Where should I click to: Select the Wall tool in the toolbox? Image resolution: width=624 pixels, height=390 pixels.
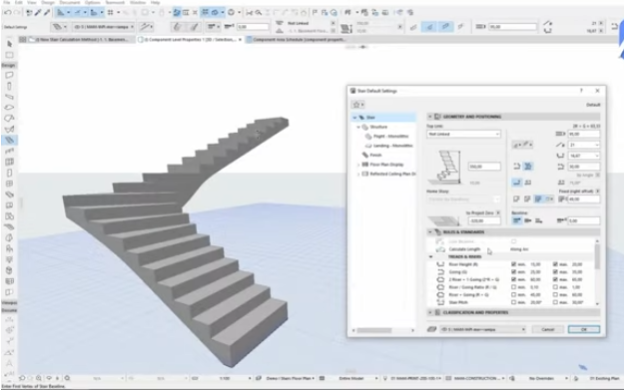click(10, 75)
